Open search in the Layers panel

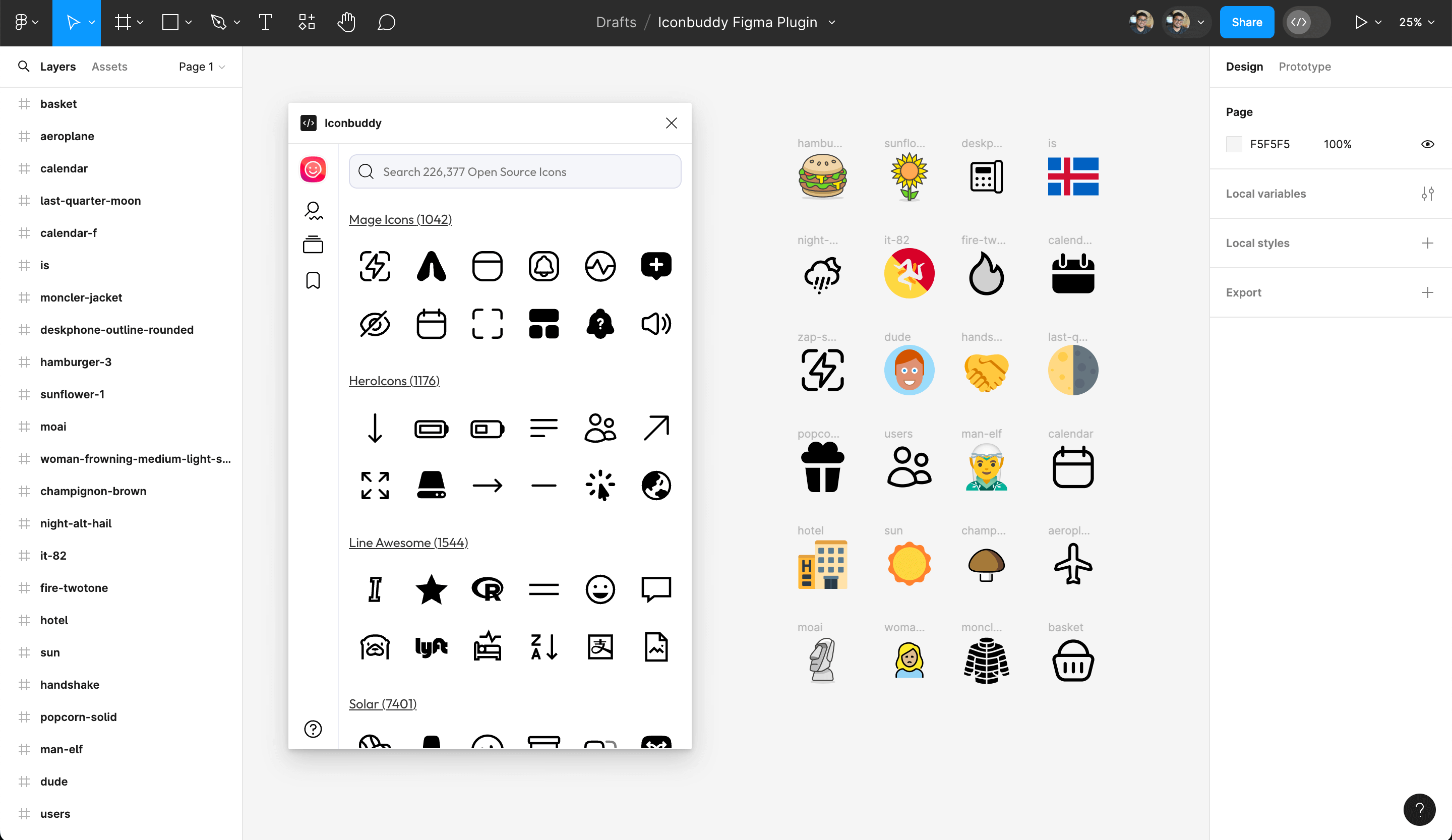coord(23,66)
